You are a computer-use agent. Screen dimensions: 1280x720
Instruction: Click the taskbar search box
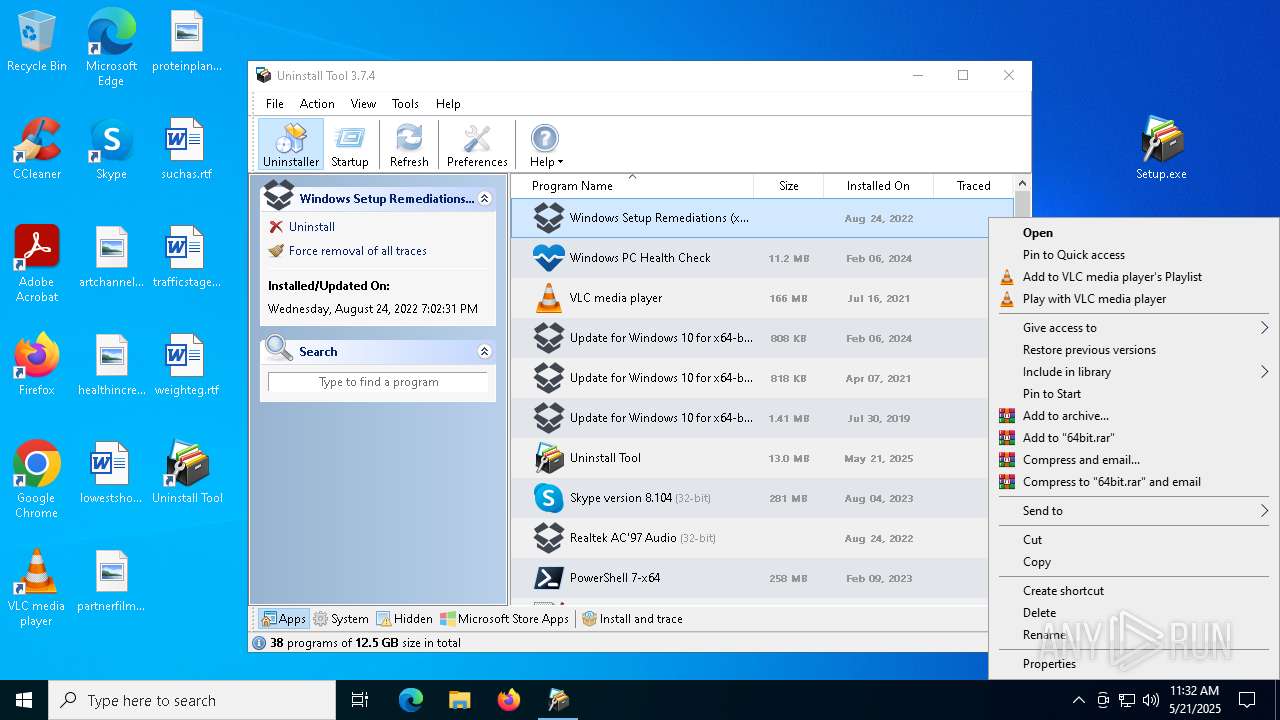pyautogui.click(x=192, y=700)
